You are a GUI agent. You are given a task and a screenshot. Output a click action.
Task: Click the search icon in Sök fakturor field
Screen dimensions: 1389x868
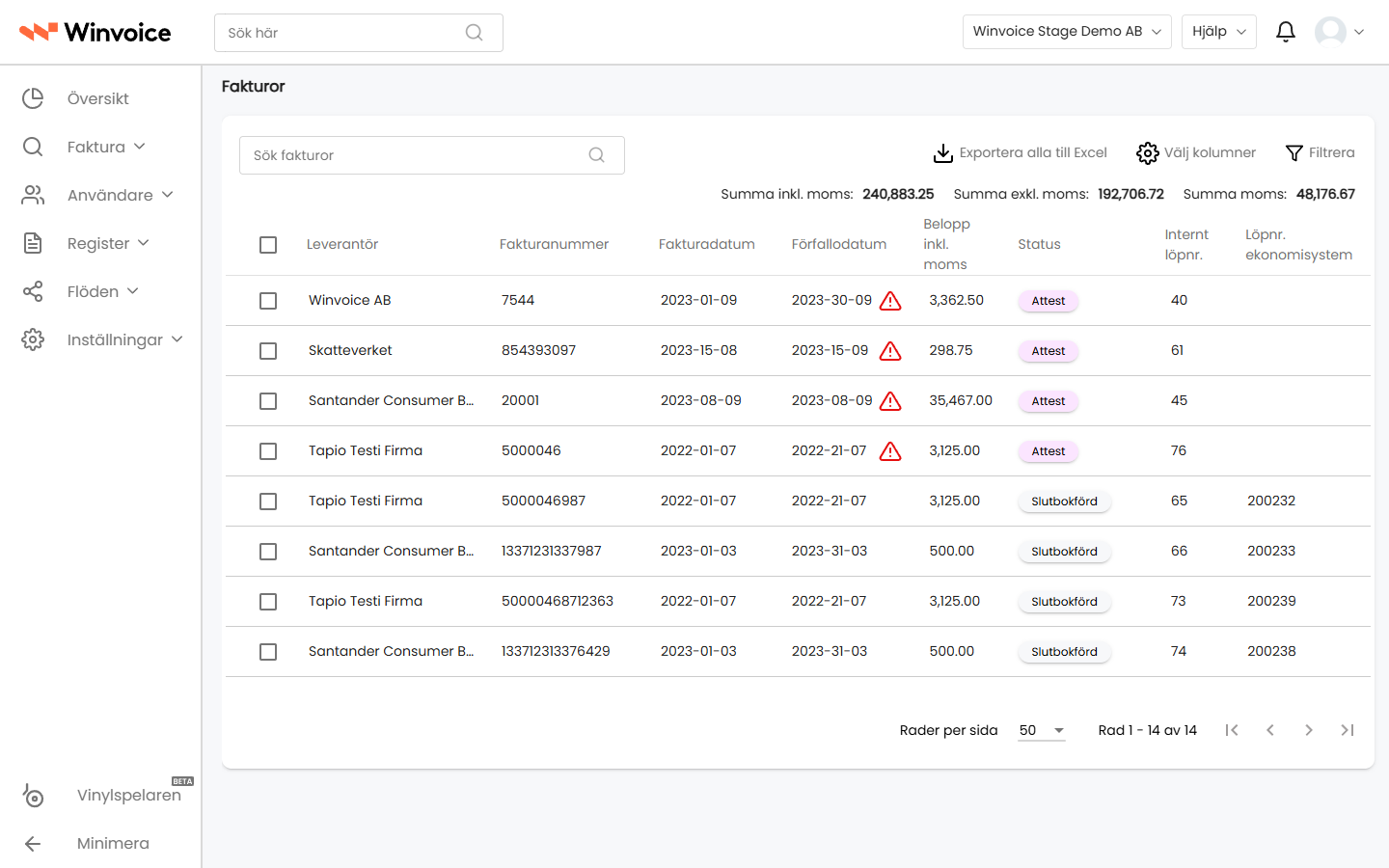pos(597,155)
